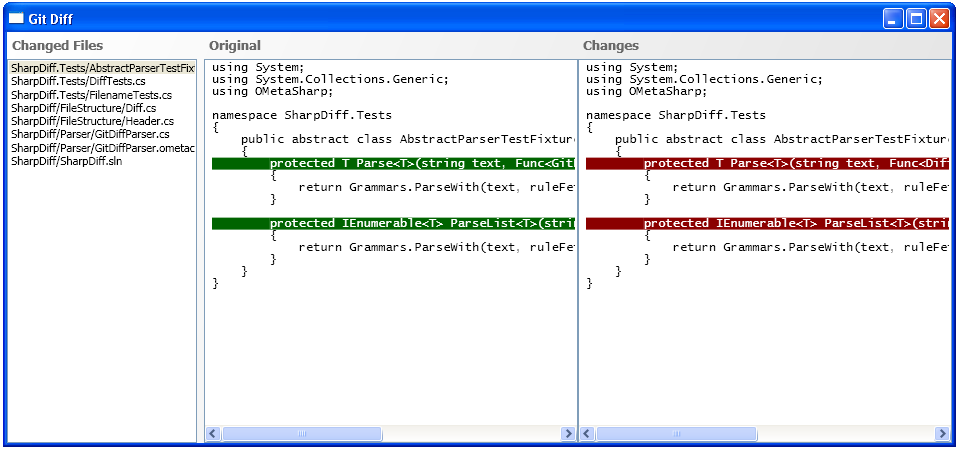
Task: Select GitDiffParser.ometacs file entry
Action: [102, 148]
